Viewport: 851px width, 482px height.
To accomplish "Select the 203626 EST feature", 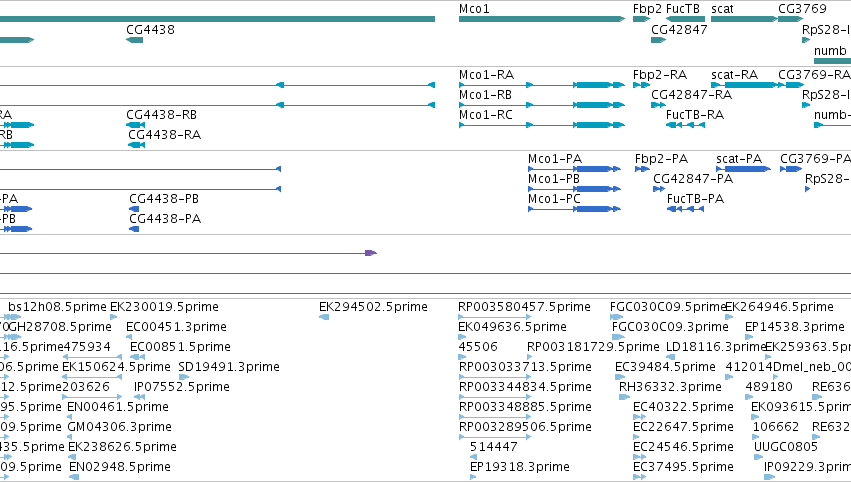I will [x=92, y=397].
